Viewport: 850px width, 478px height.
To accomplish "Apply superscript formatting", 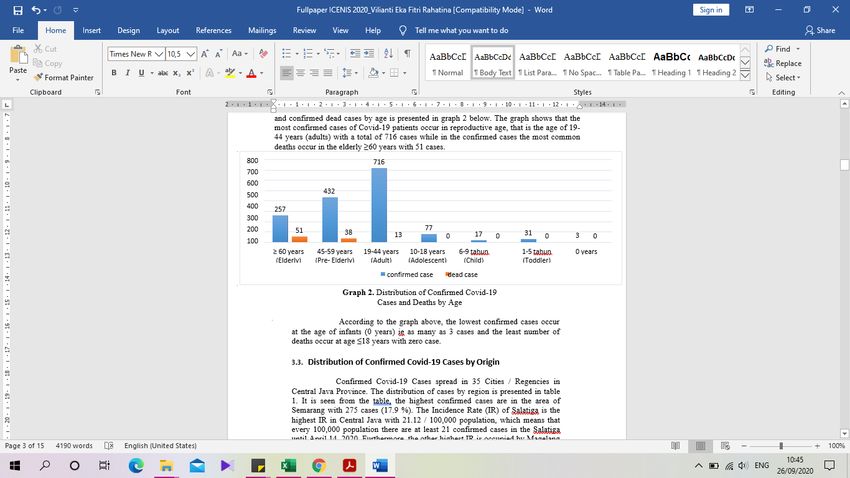I will point(190,73).
